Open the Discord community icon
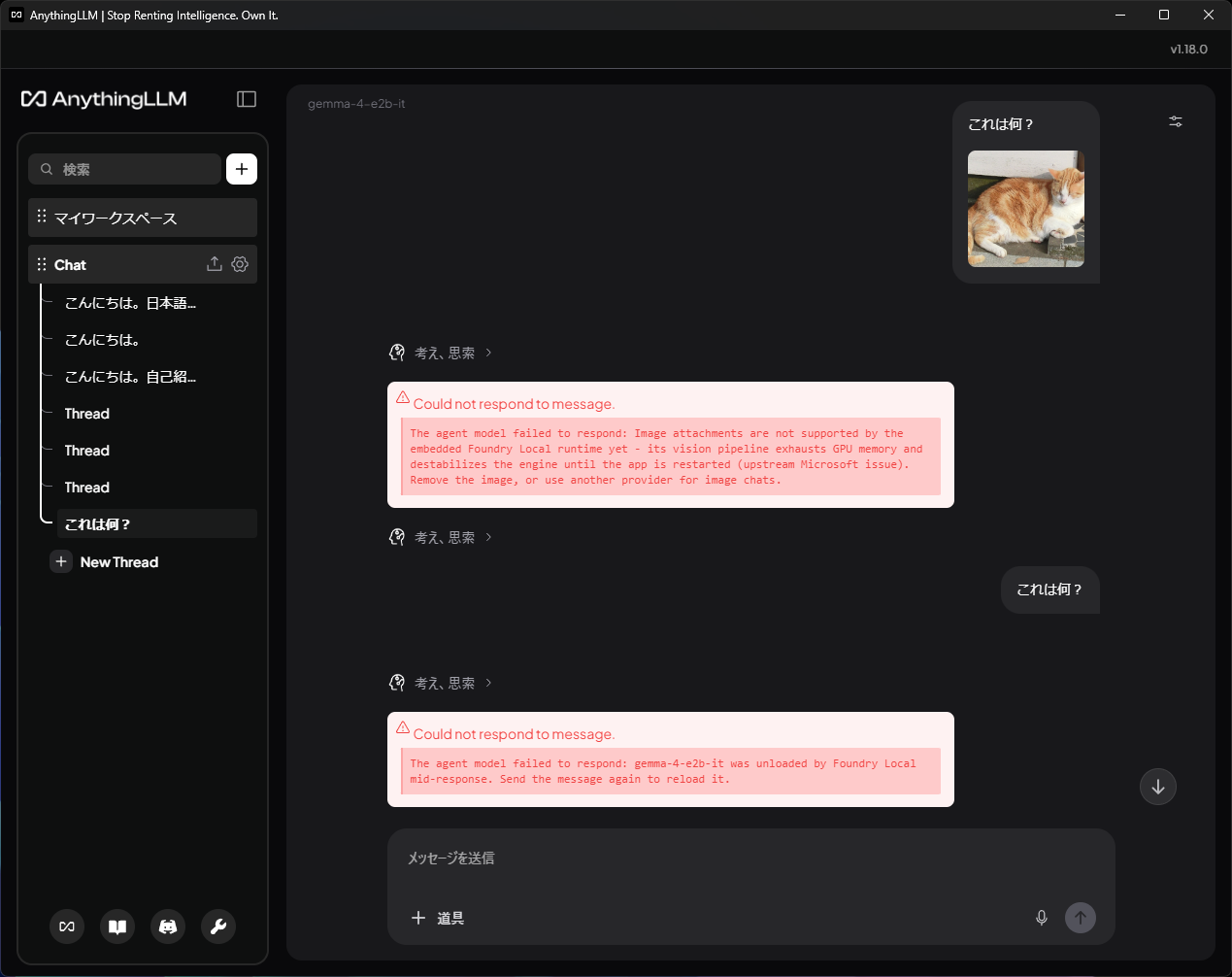 pos(168,926)
